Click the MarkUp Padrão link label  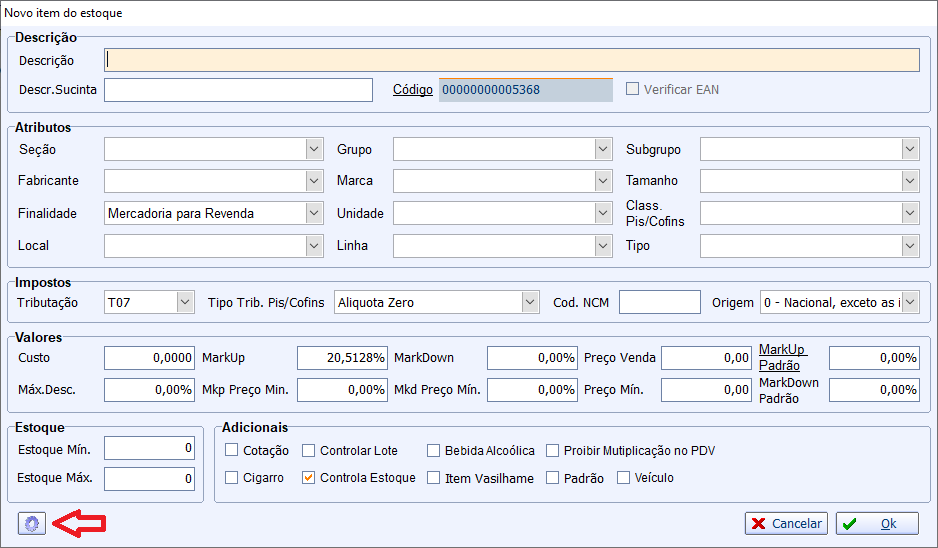782,357
